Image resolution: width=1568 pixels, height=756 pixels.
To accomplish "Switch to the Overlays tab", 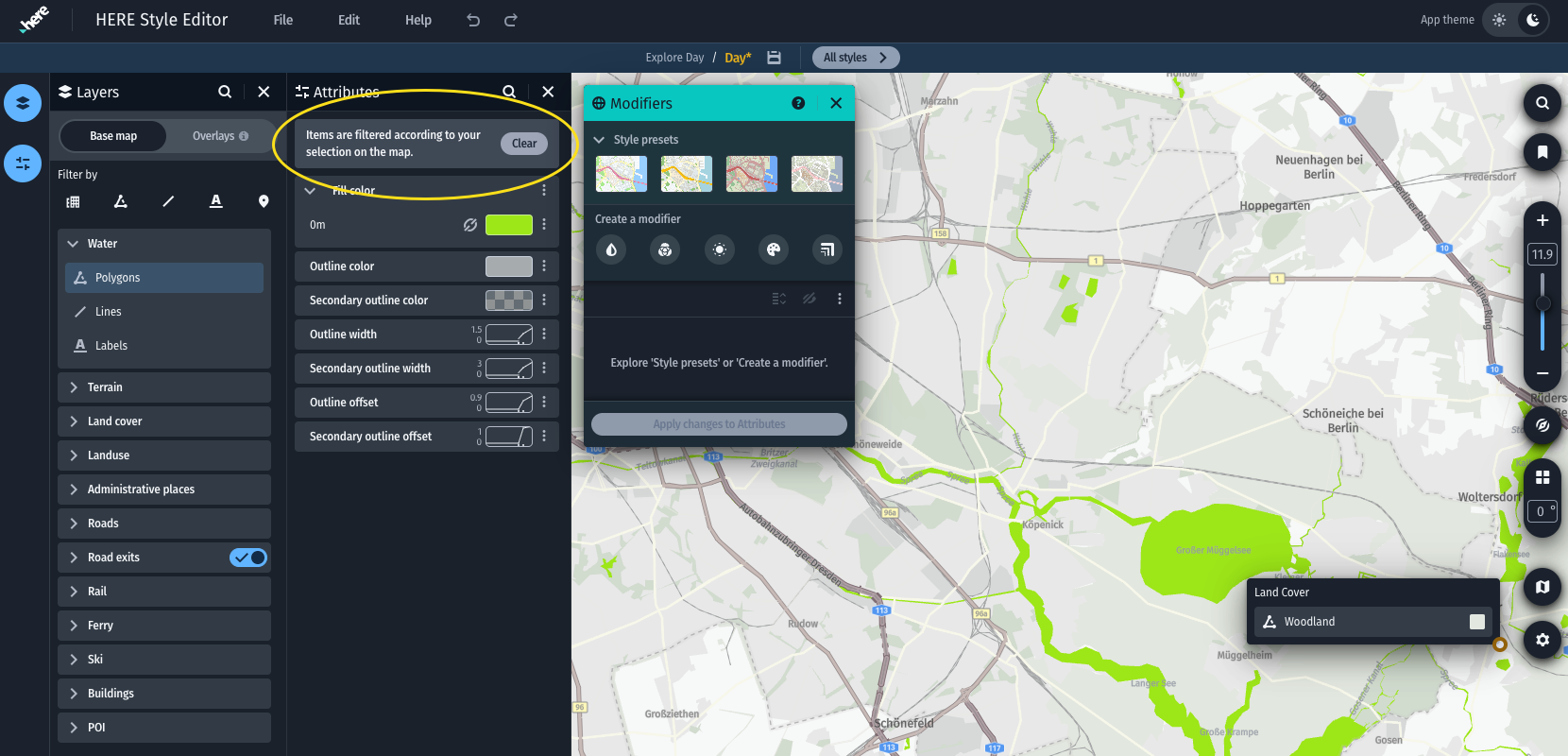I will (220, 136).
